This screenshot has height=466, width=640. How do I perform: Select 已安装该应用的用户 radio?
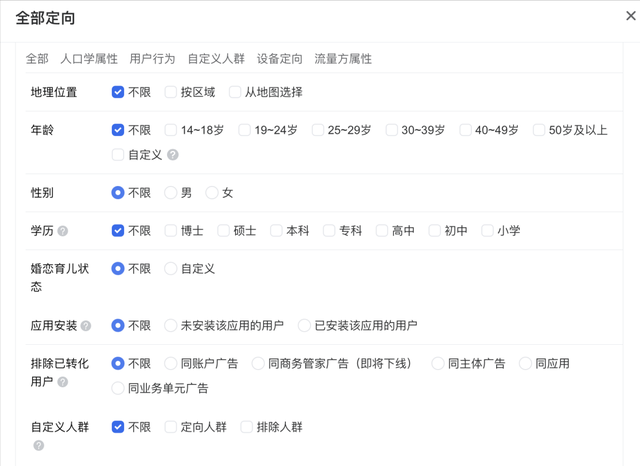tap(304, 326)
